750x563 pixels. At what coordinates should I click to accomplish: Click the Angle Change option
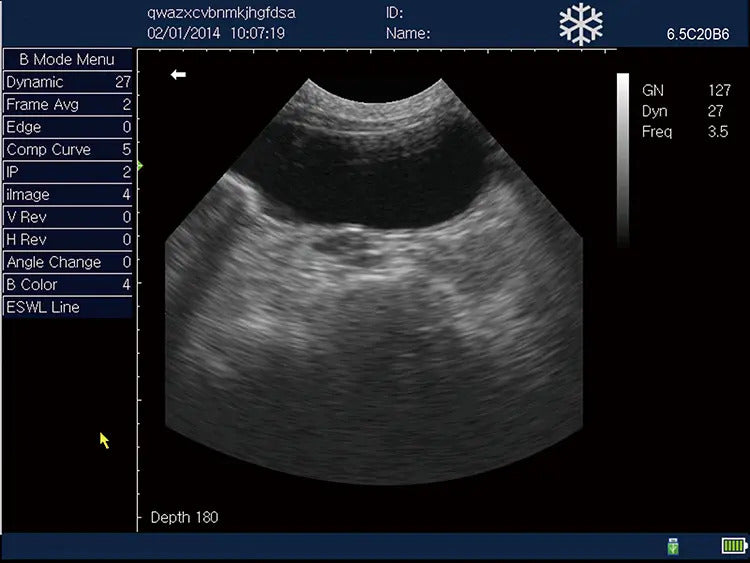click(x=68, y=262)
